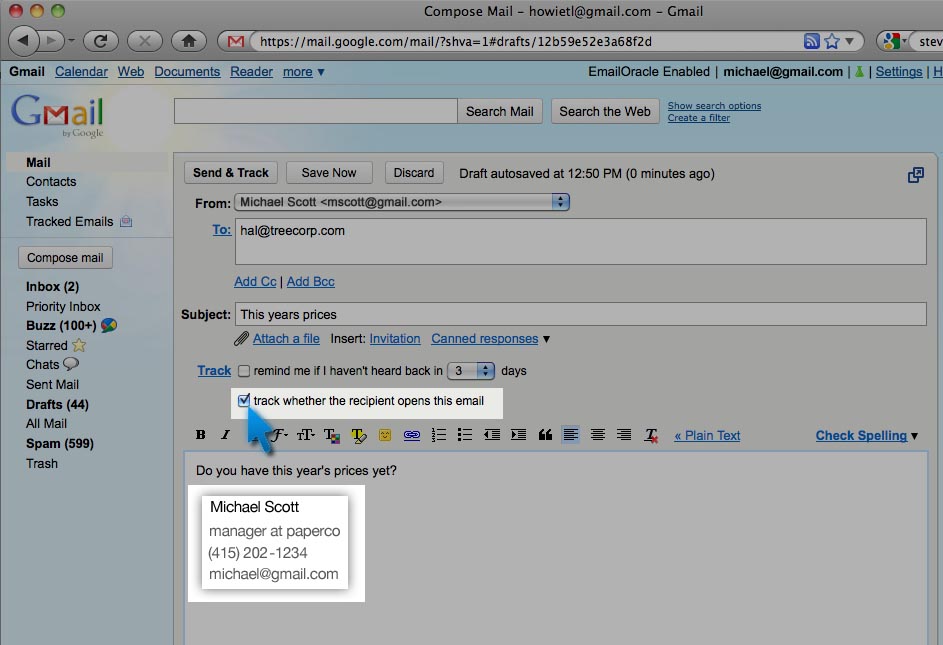
Task: Click the Buzz icon in sidebar
Action: coord(109,326)
